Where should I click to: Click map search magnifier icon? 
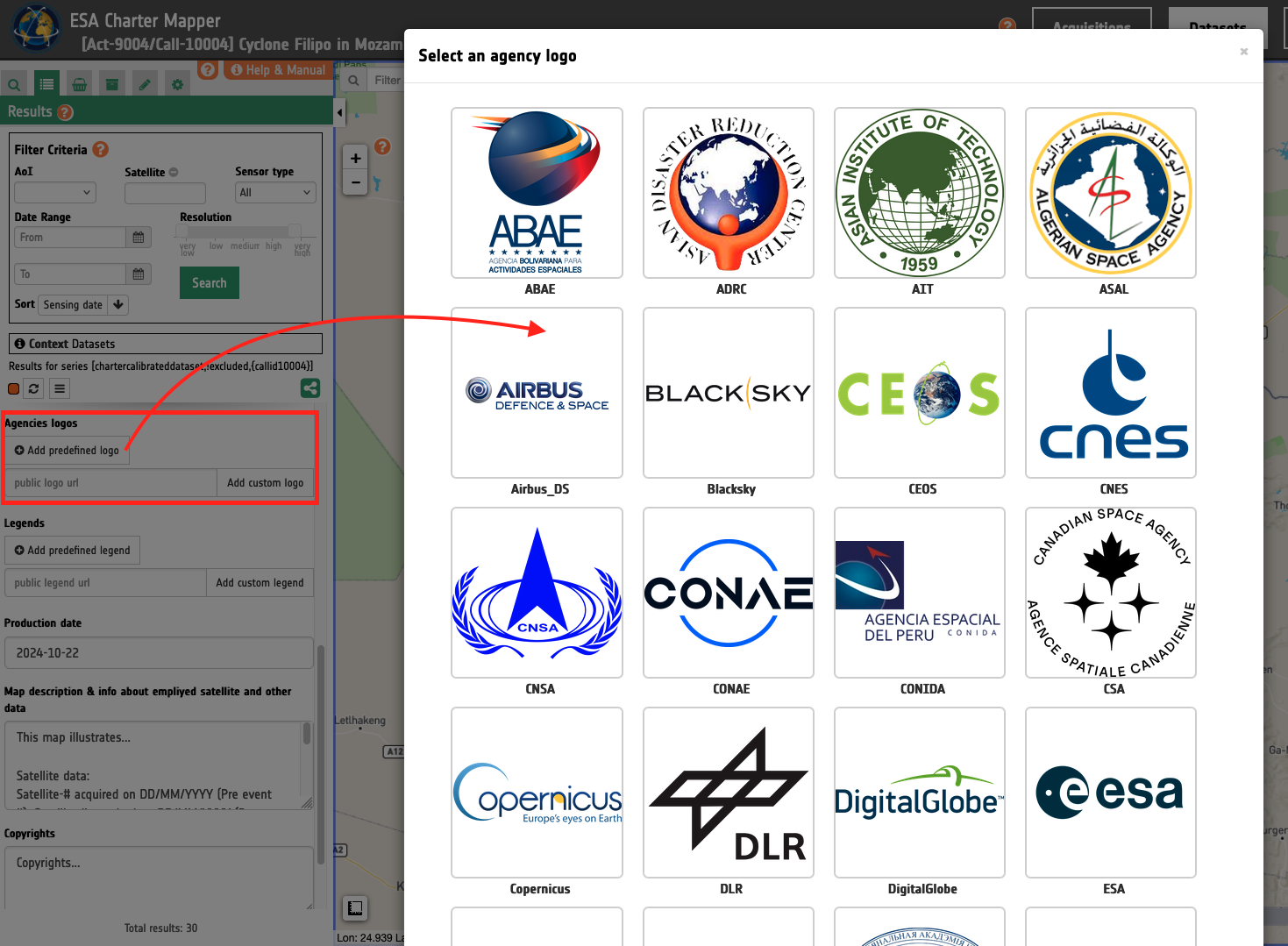pyautogui.click(x=353, y=81)
